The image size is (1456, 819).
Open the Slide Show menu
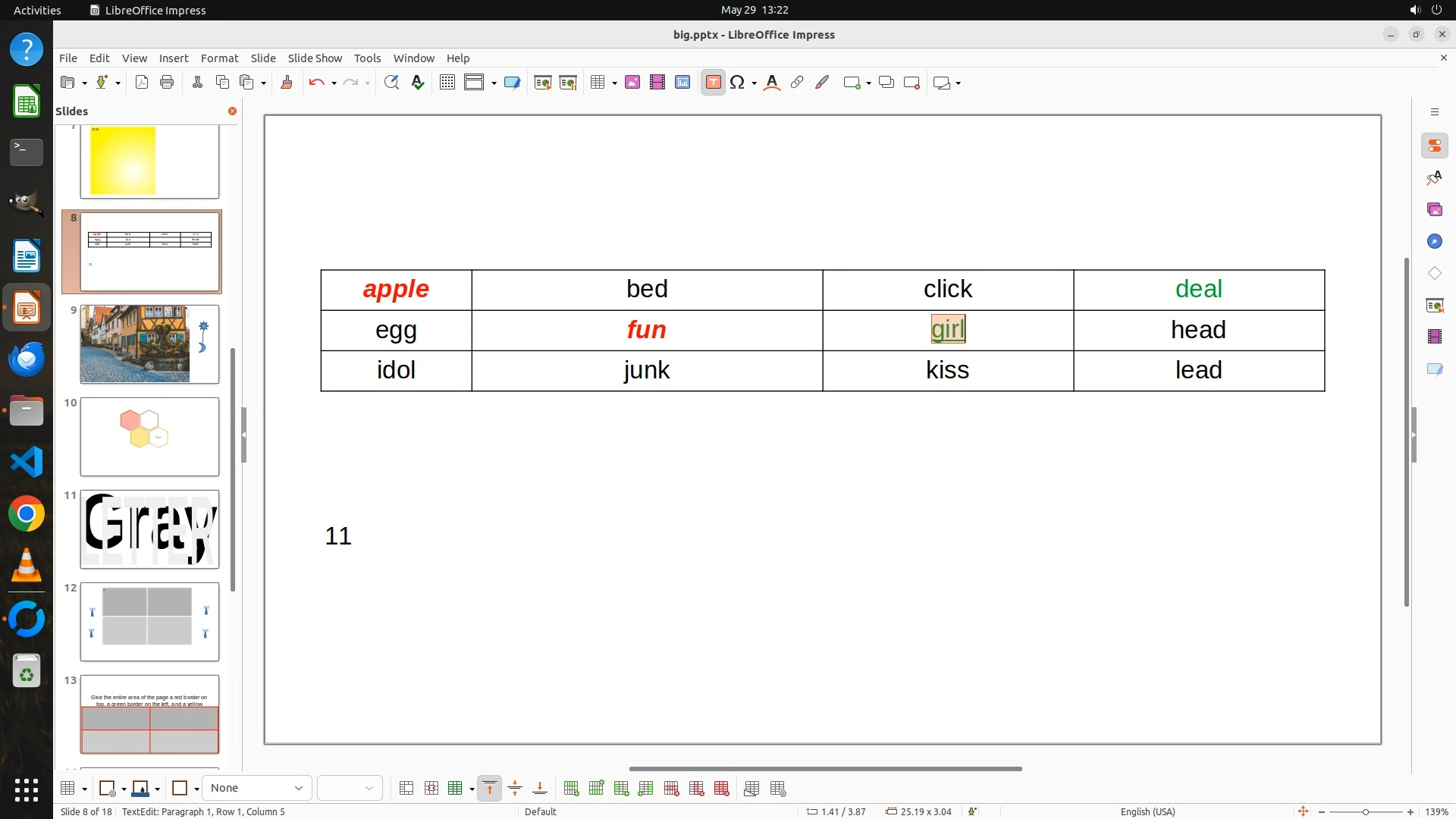[x=315, y=58]
